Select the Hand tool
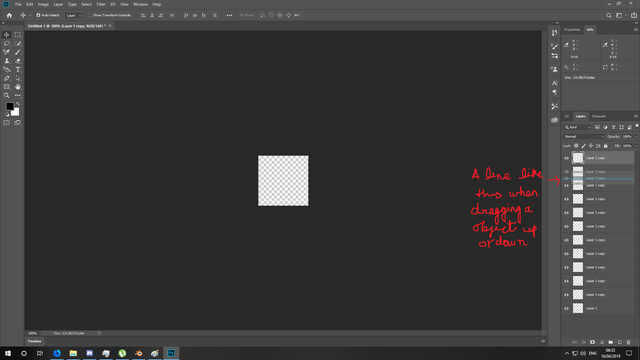This screenshot has height=360, width=640. pos(18,87)
